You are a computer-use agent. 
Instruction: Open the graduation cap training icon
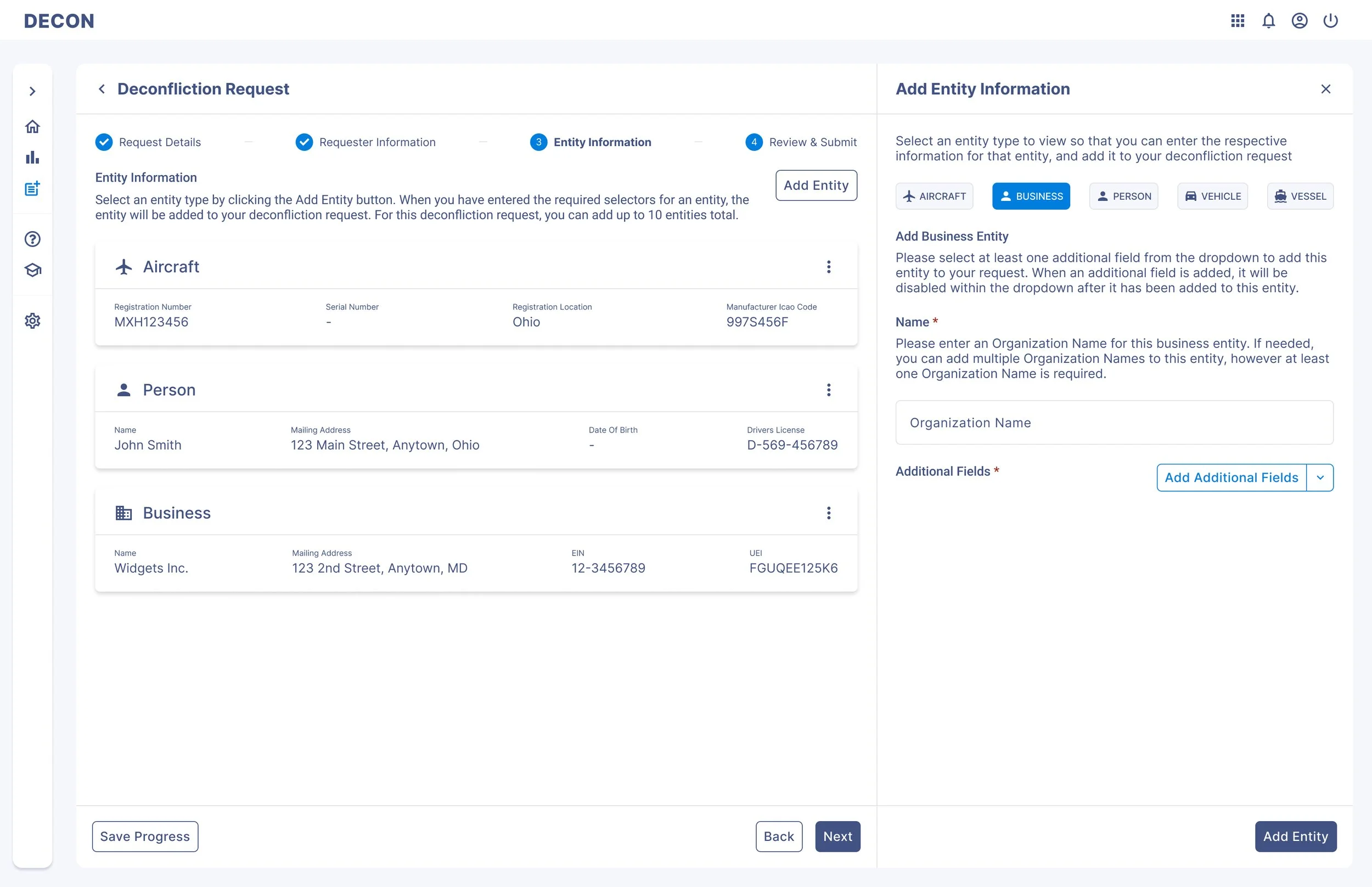[x=33, y=270]
